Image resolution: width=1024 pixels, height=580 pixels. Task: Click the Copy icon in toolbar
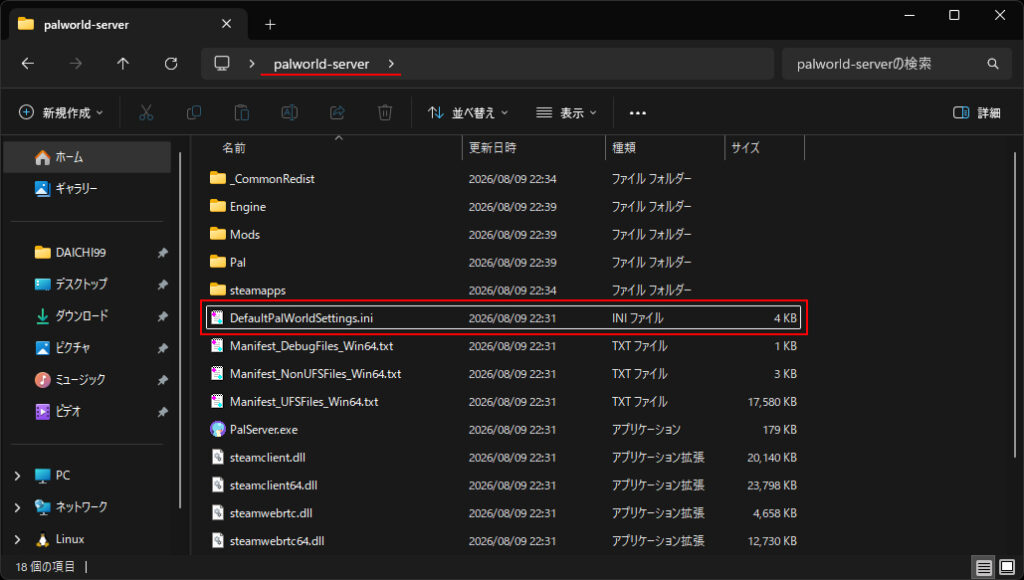[194, 113]
